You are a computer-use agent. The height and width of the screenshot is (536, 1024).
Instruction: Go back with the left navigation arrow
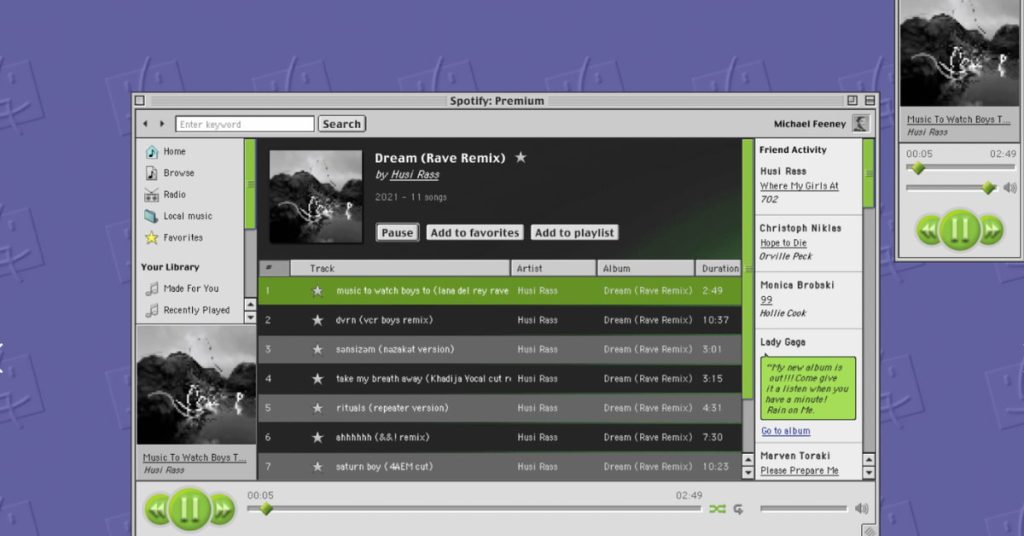tap(145, 123)
